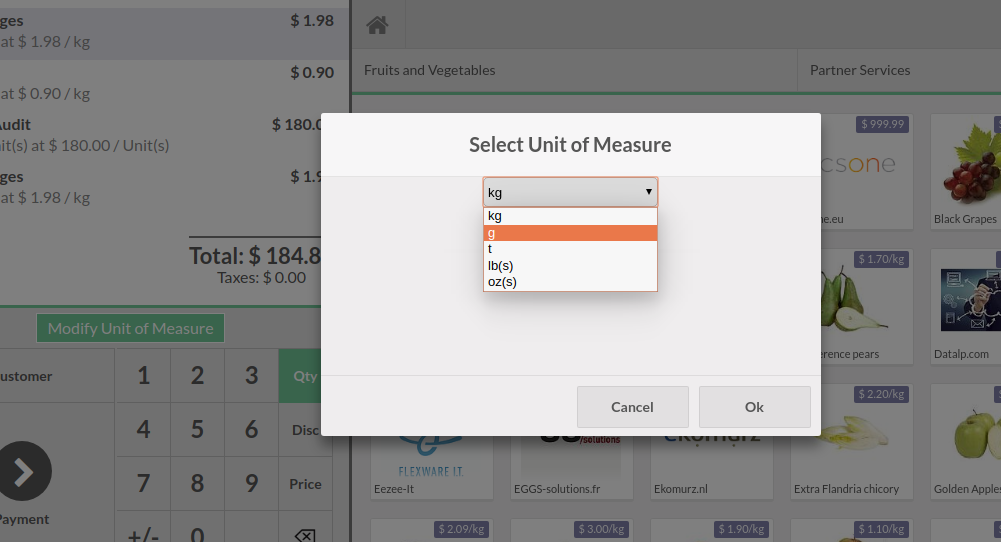Choose 'lb(s)' in the unit list

570,265
